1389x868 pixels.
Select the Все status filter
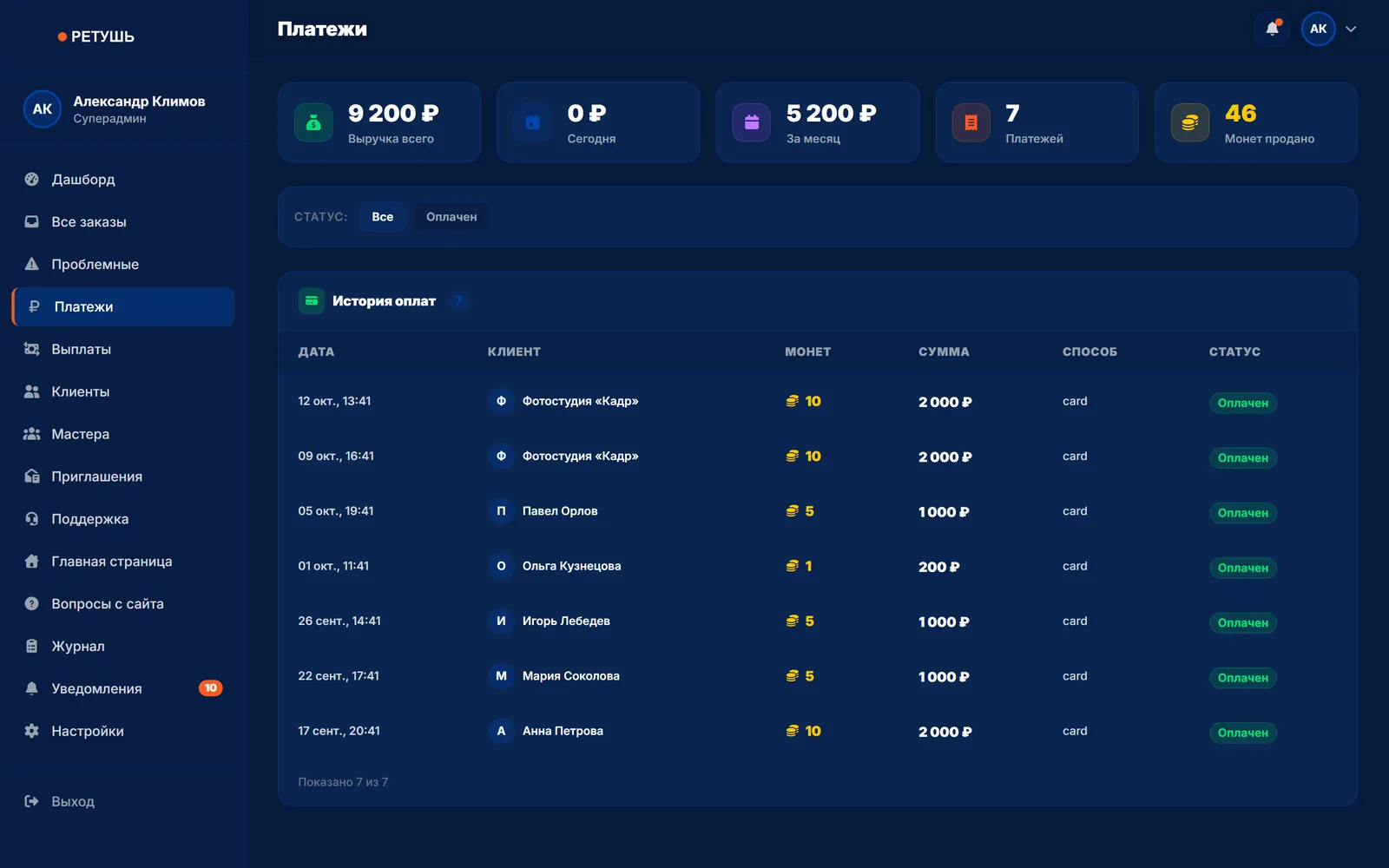pyautogui.click(x=383, y=217)
